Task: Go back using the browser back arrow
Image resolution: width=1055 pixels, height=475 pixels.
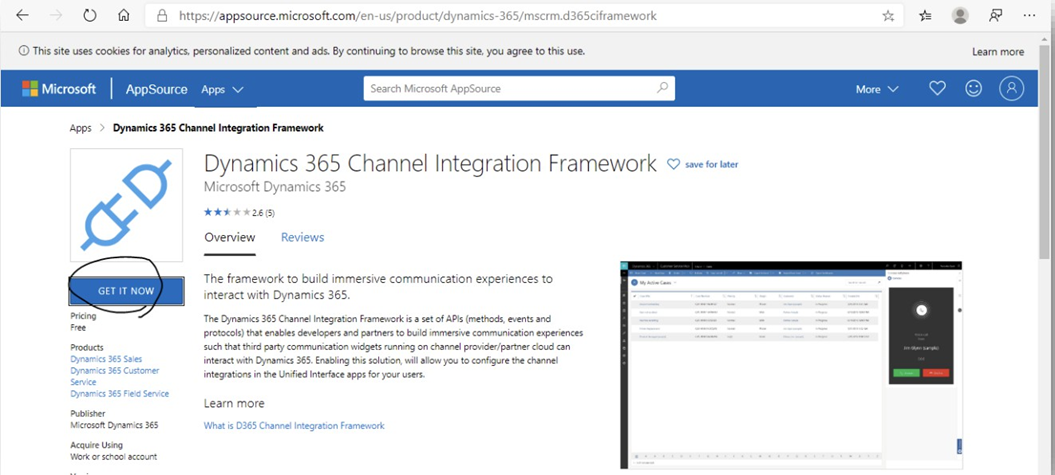Action: tap(22, 15)
